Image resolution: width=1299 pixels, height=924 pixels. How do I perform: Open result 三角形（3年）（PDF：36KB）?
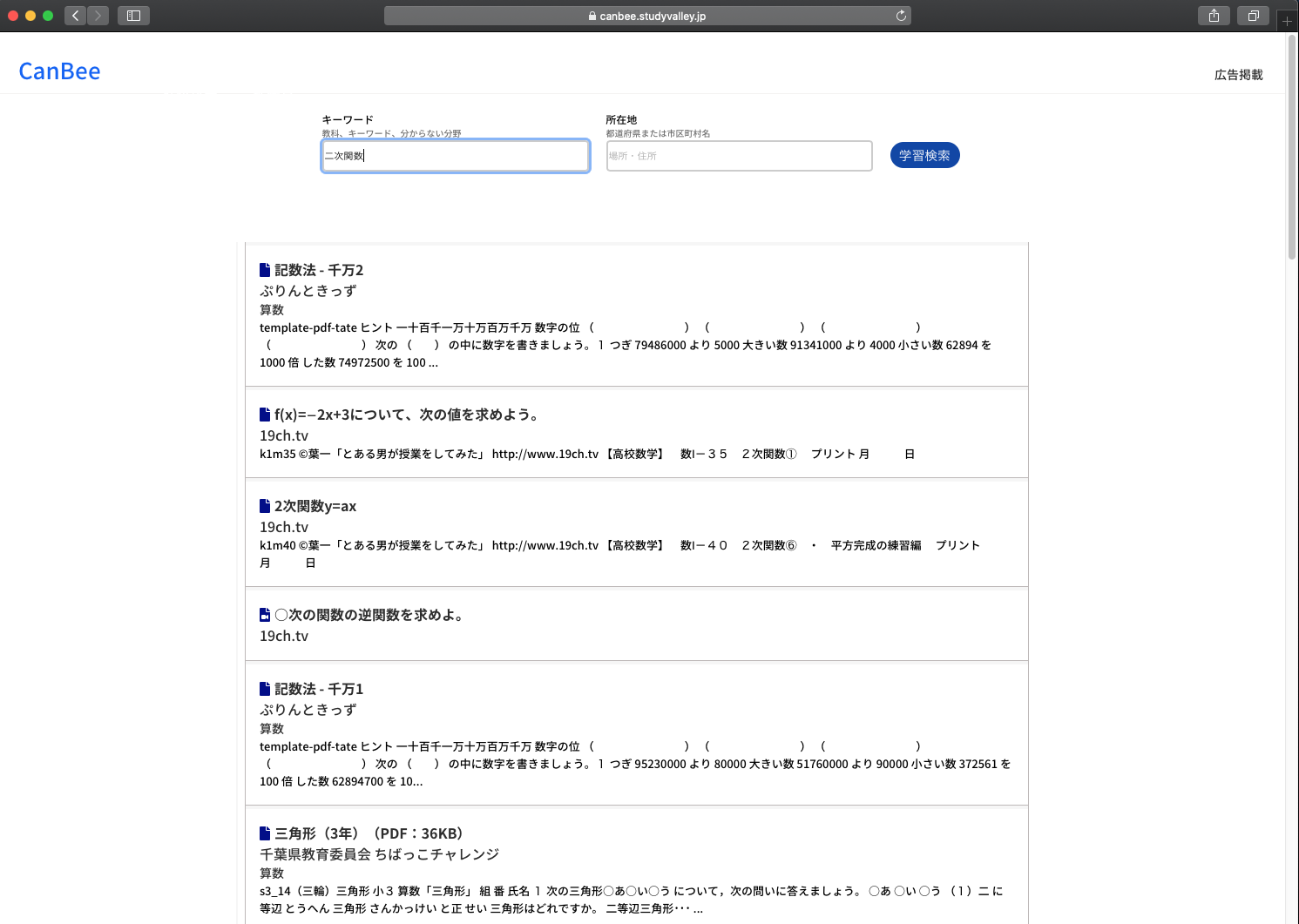(371, 833)
